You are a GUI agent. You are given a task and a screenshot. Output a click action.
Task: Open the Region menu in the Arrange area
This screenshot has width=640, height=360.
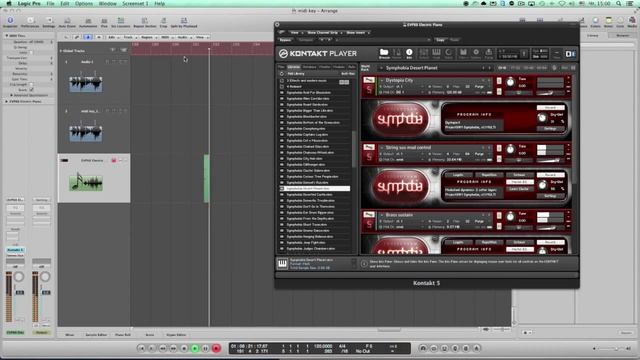(x=148, y=37)
